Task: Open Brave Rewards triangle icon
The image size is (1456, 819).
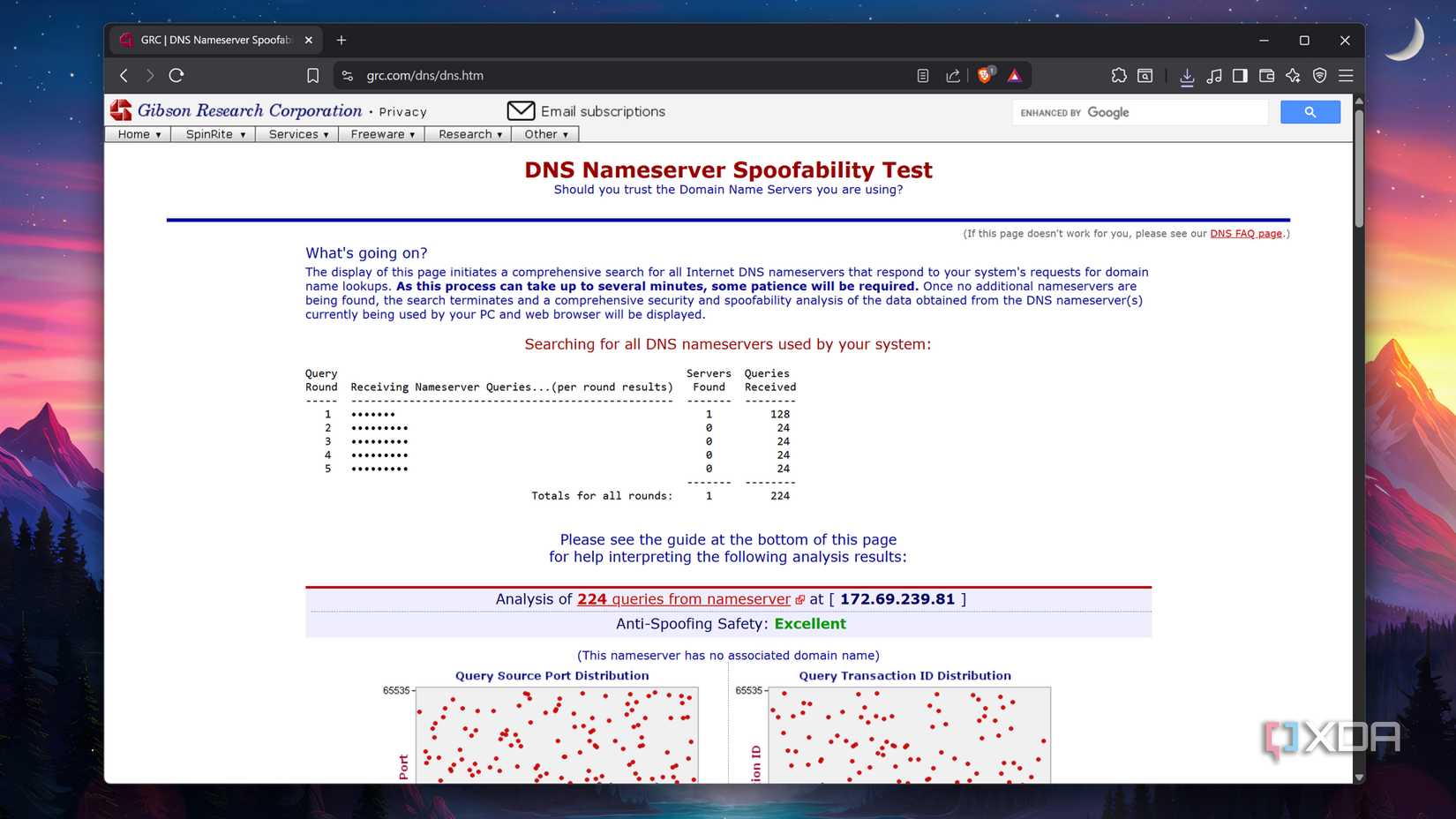Action: pos(1015,75)
